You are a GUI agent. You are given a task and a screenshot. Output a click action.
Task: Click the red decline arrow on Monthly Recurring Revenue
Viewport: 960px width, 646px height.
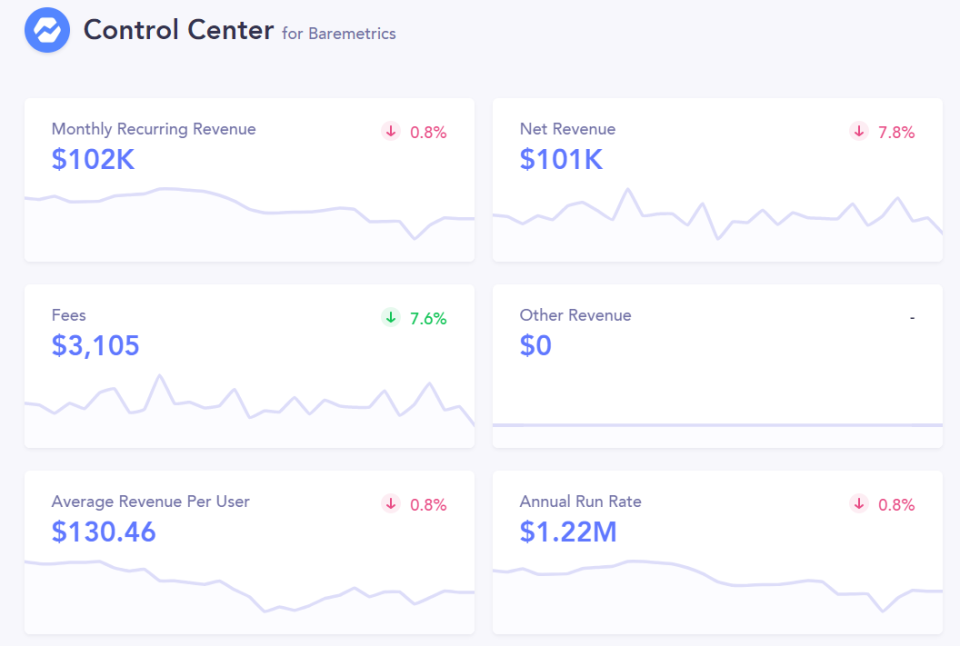point(390,131)
